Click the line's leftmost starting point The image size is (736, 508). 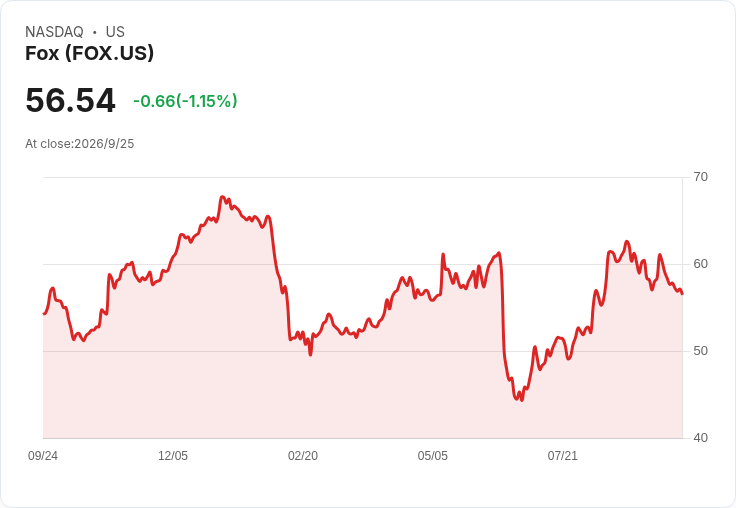coord(44,314)
